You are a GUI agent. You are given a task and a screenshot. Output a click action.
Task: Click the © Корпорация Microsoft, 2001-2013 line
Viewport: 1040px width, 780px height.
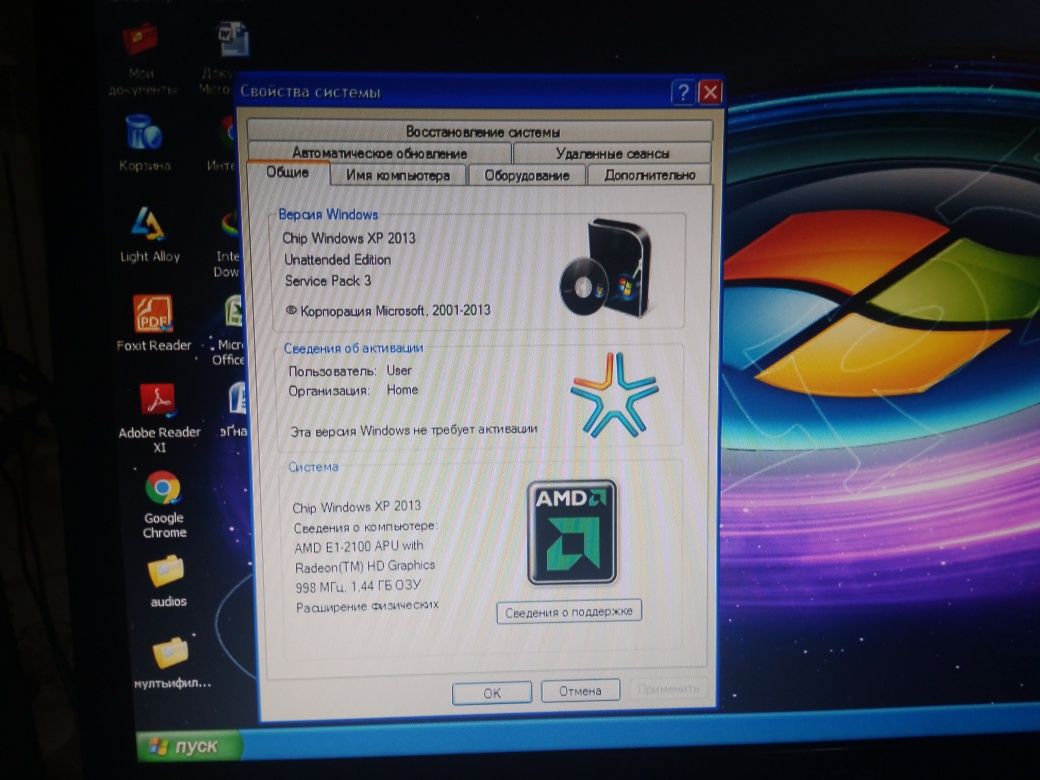click(388, 310)
